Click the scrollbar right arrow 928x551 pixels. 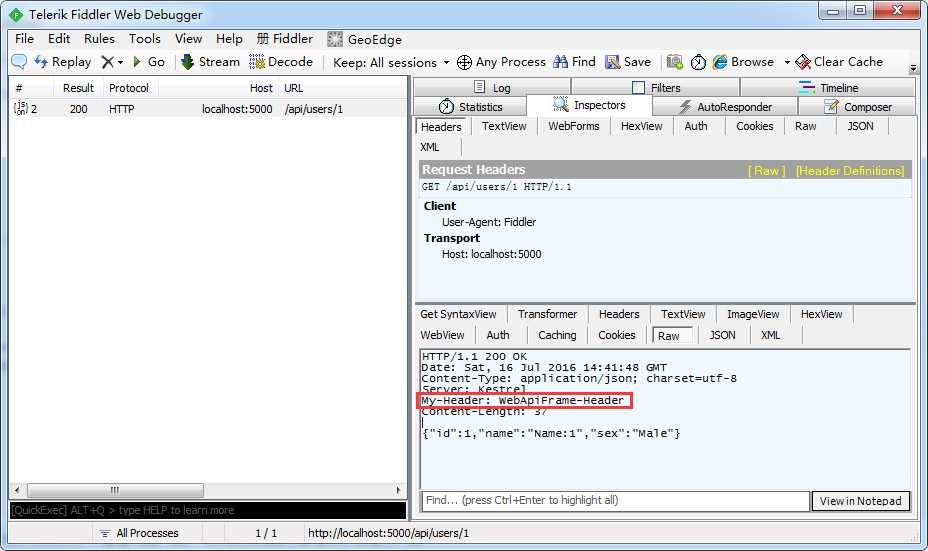point(398,490)
